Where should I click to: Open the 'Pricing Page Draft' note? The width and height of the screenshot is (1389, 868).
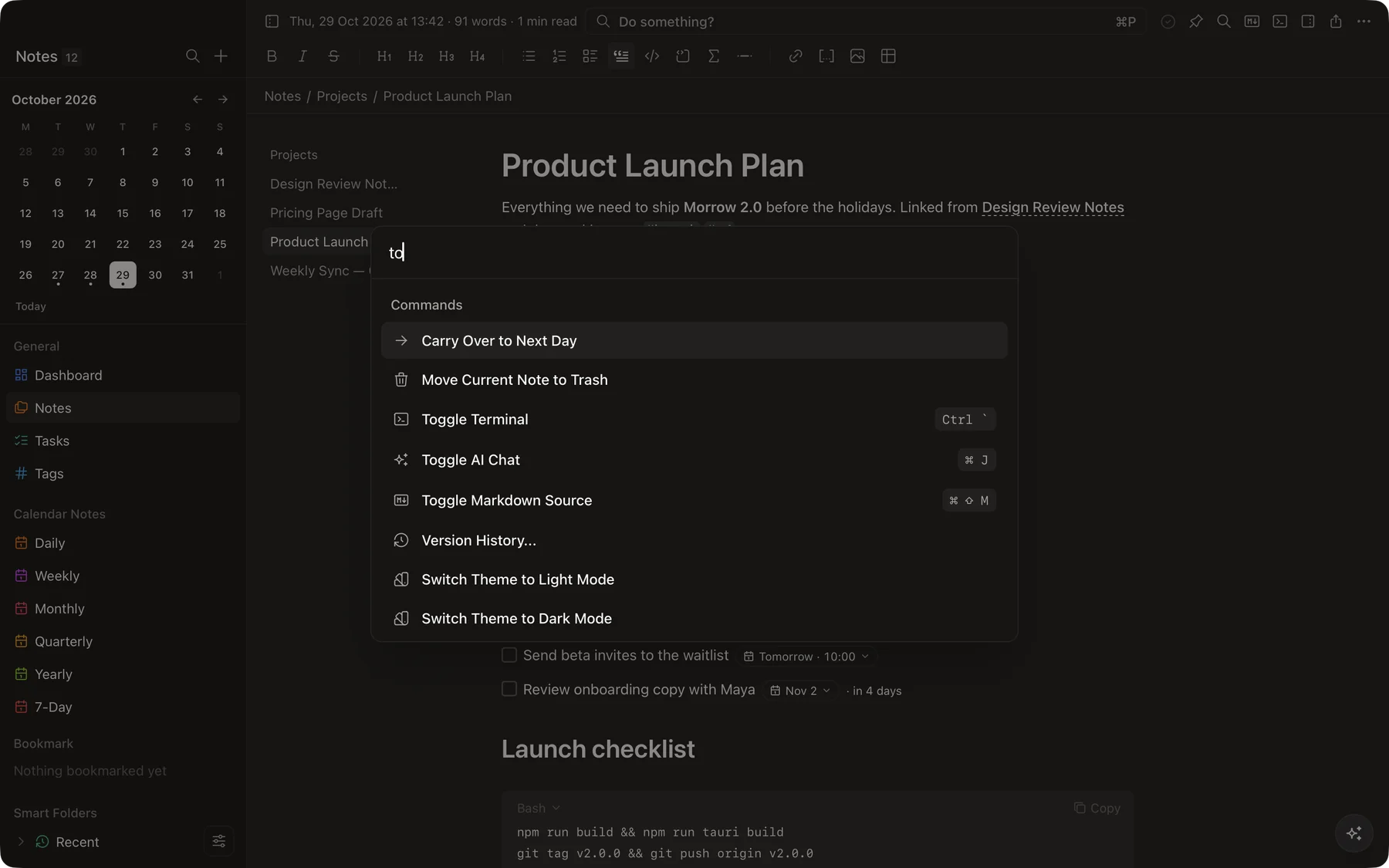tap(326, 213)
